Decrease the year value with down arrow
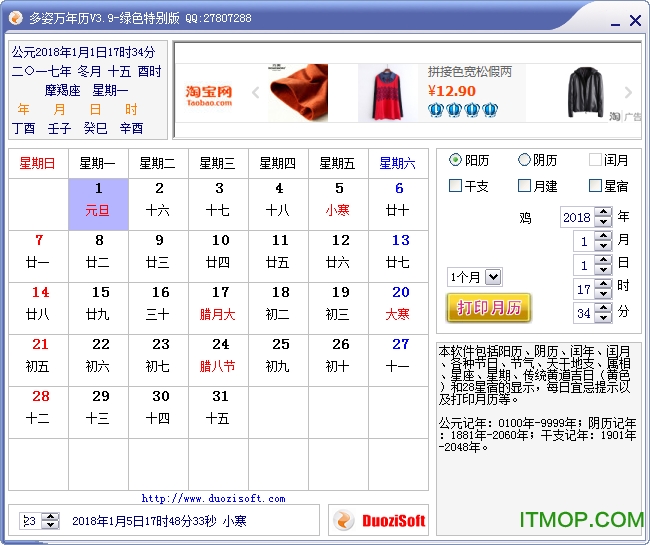This screenshot has height=545, width=650. click(x=603, y=221)
